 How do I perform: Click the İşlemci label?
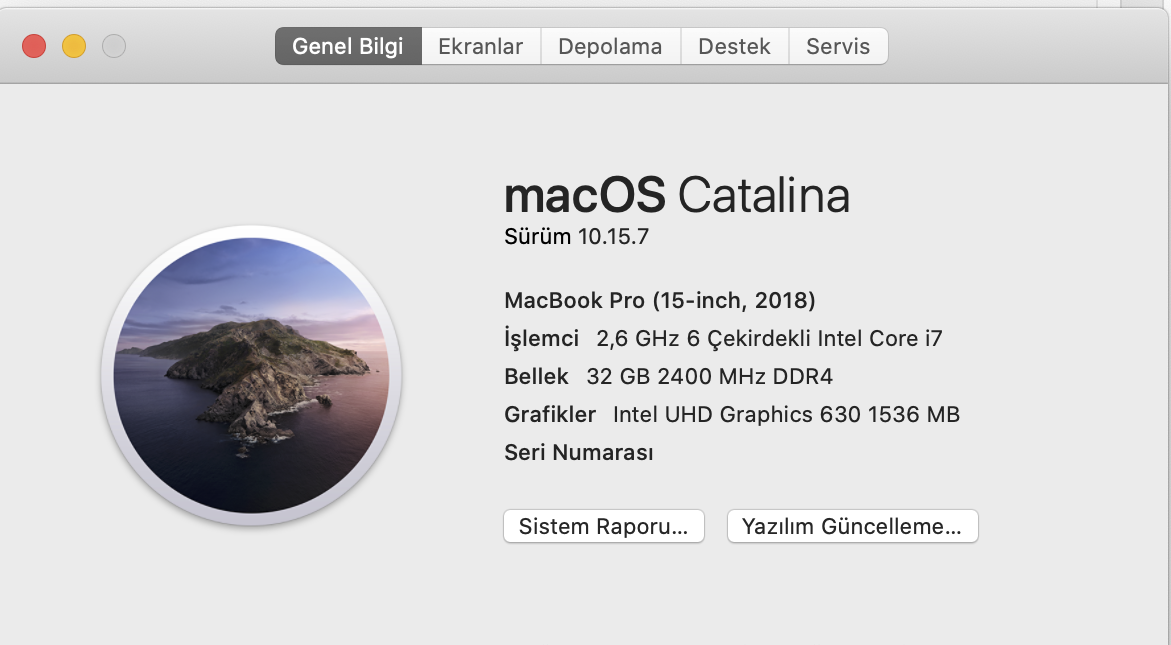541,338
